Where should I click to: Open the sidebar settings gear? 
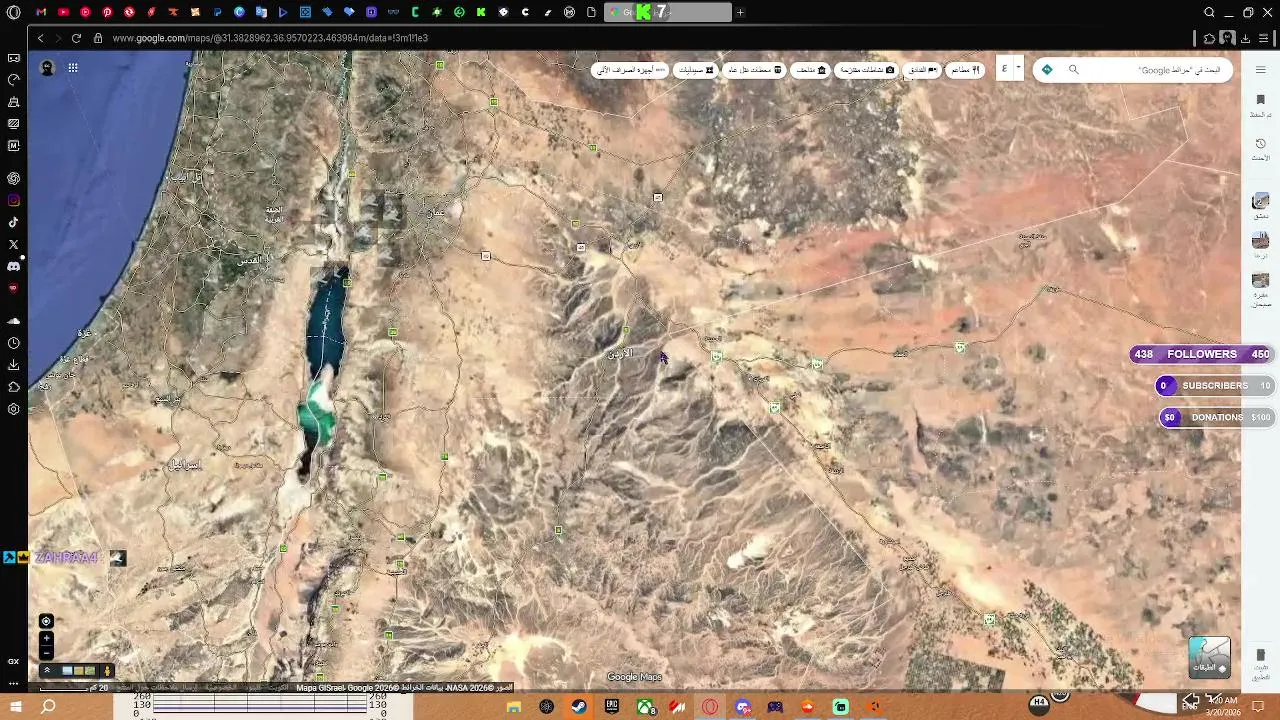(x=14, y=409)
